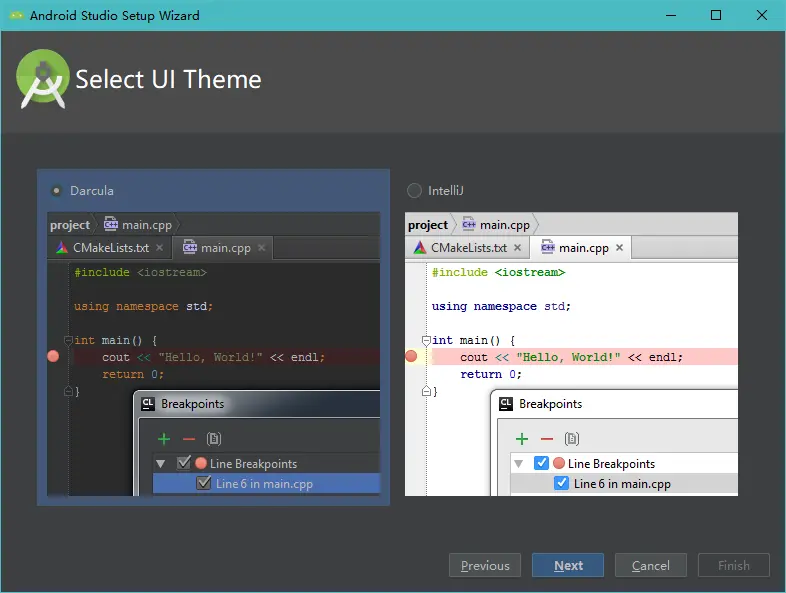786x593 pixels.
Task: Click the CMakeLists.txt tab in IntelliJ preview
Action: pyautogui.click(x=468, y=248)
